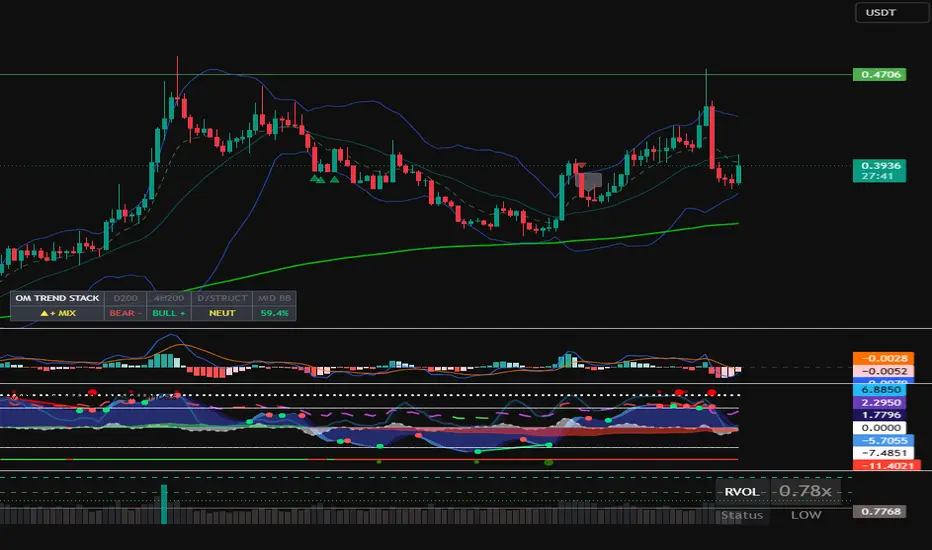The image size is (932, 550).
Task: Click the purple 2.2950 value label
Action: point(880,403)
